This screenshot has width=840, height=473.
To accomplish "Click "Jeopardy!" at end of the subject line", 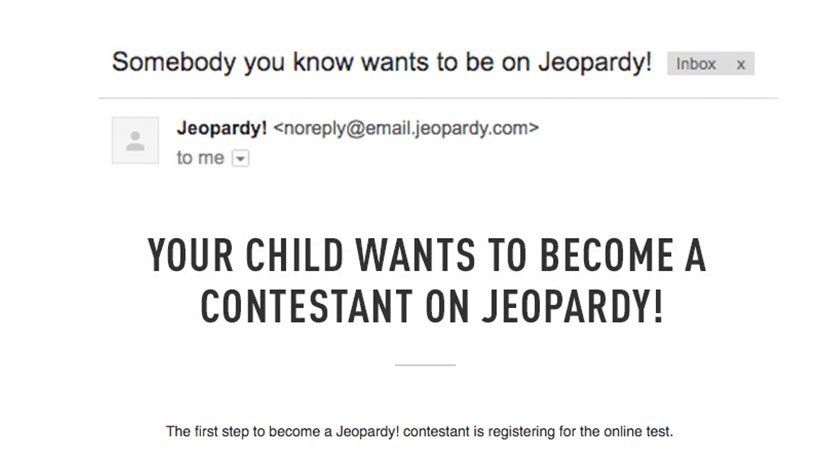I will coord(595,63).
